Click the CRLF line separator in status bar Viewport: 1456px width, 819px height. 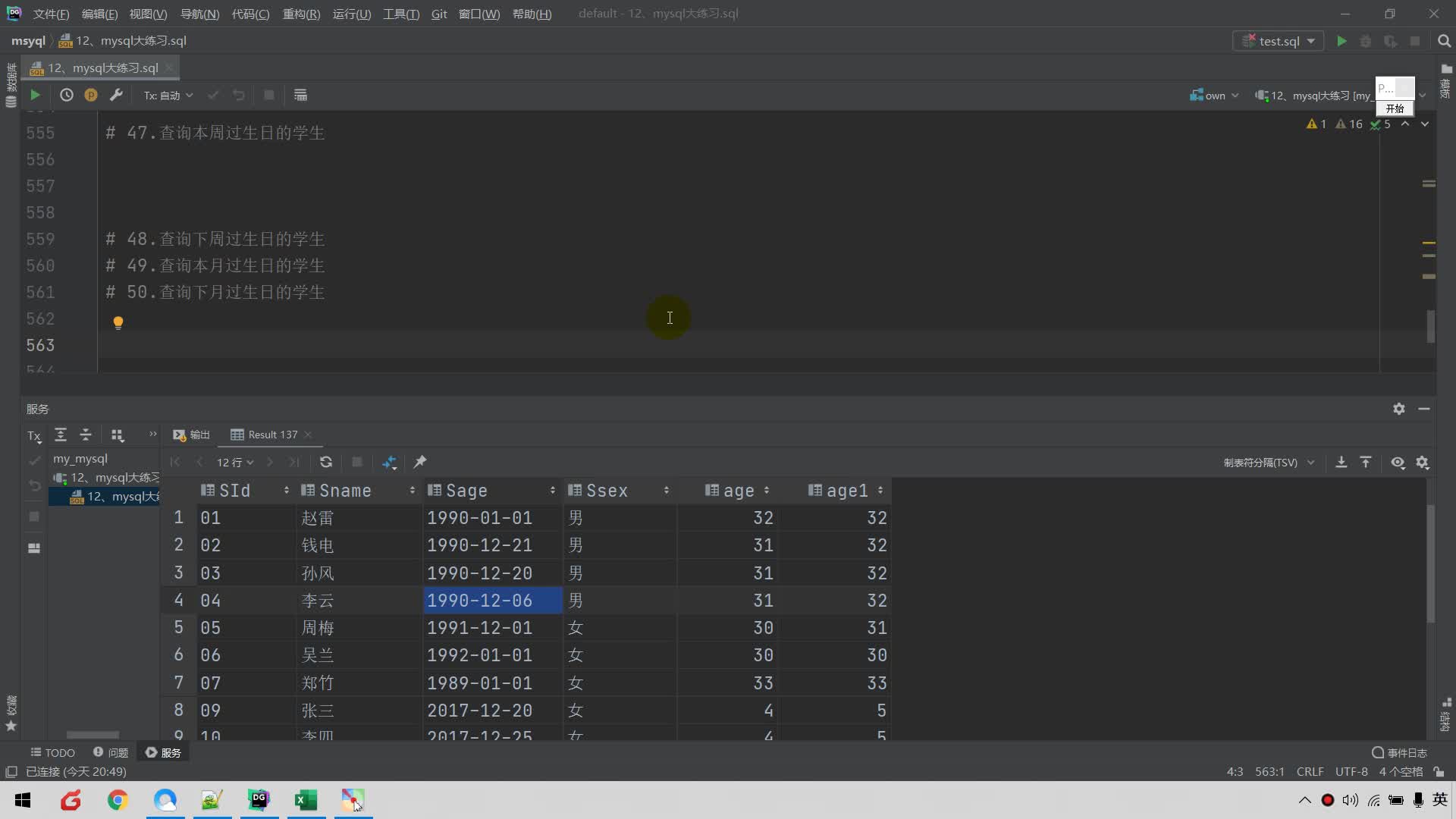1310,771
